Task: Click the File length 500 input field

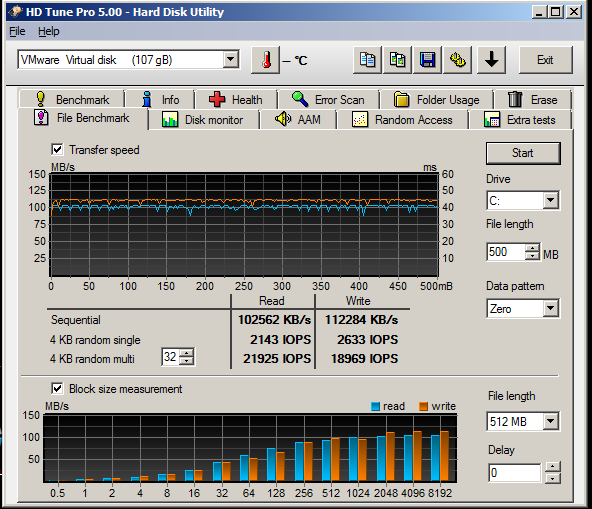Action: (x=506, y=252)
